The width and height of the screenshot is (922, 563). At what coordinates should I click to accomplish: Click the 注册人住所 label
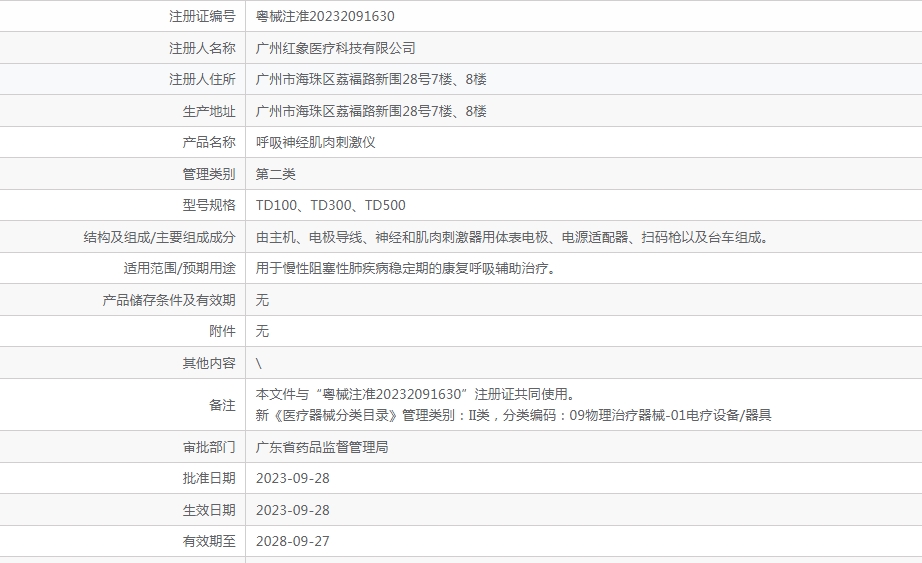coord(202,79)
